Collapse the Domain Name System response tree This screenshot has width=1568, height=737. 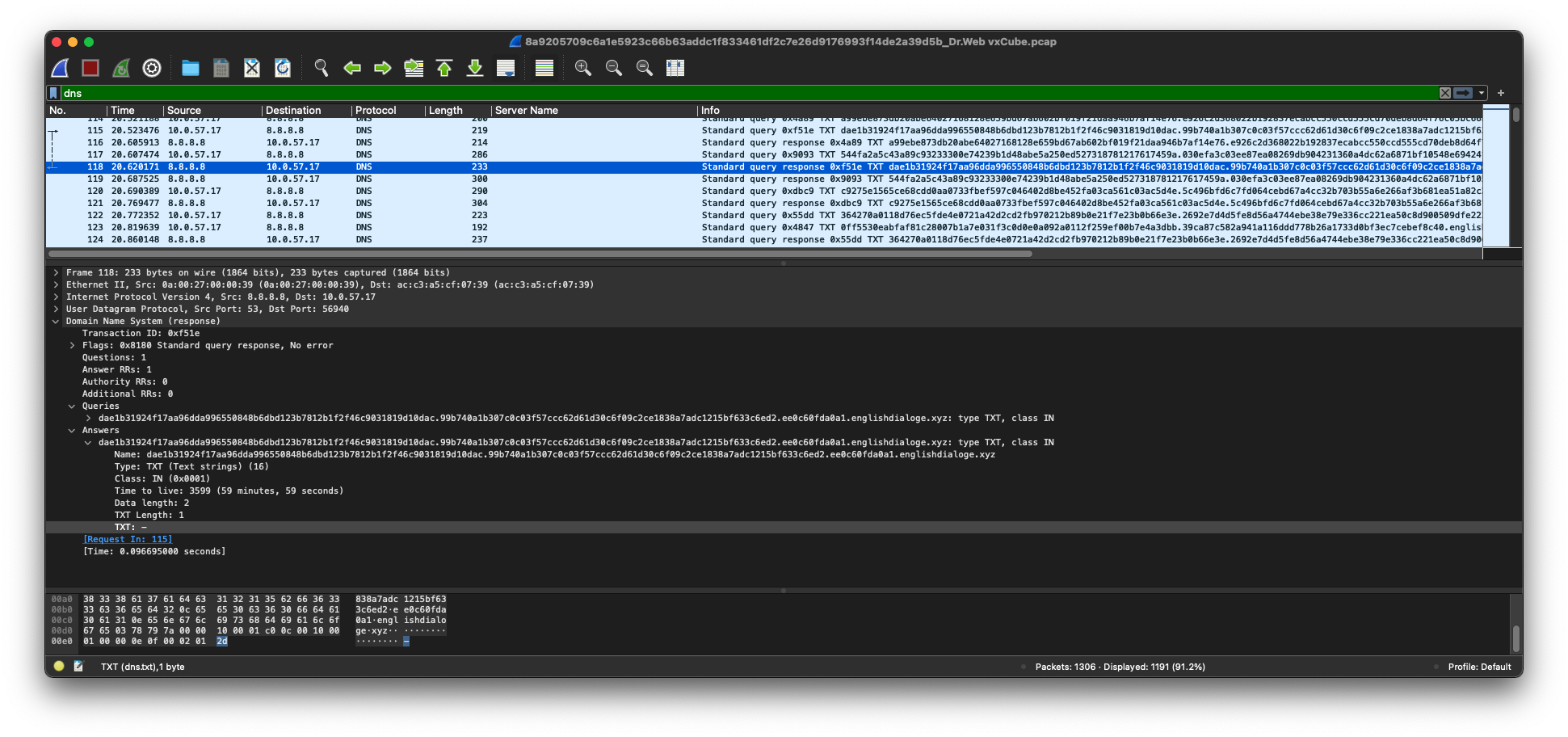[x=56, y=321]
